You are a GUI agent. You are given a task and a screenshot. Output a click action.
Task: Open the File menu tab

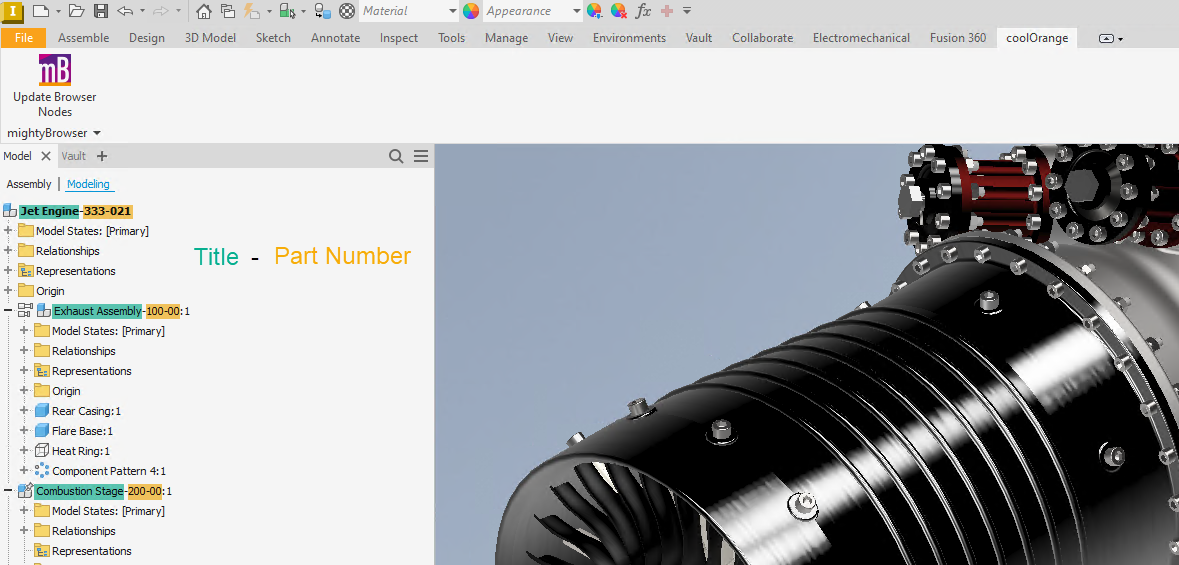tap(23, 38)
